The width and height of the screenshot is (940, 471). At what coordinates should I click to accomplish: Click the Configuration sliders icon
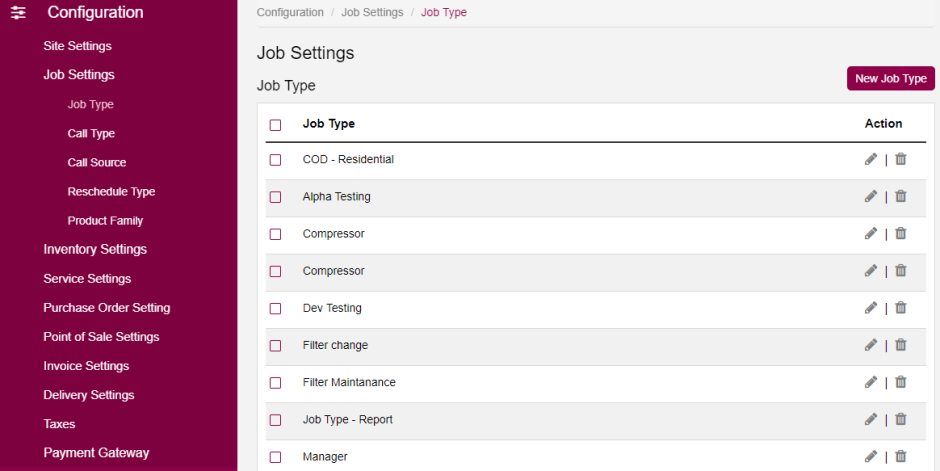[18, 13]
